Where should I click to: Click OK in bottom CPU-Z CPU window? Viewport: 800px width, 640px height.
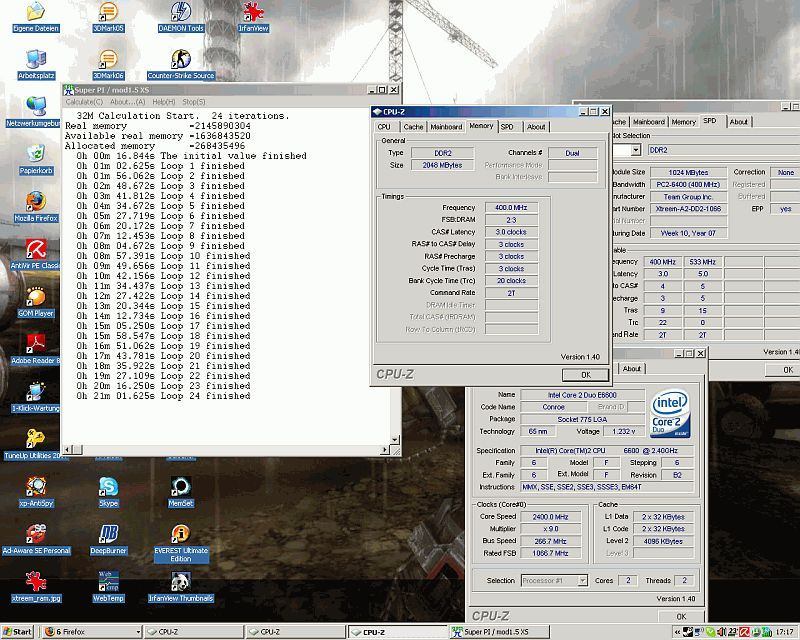pyautogui.click(x=681, y=616)
